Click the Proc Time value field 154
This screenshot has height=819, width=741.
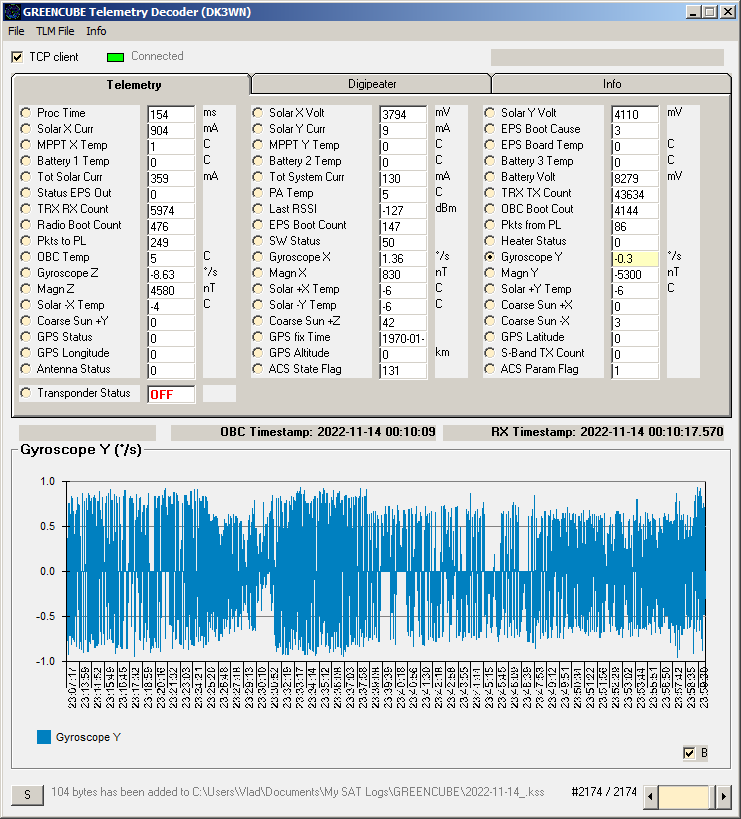(x=171, y=114)
